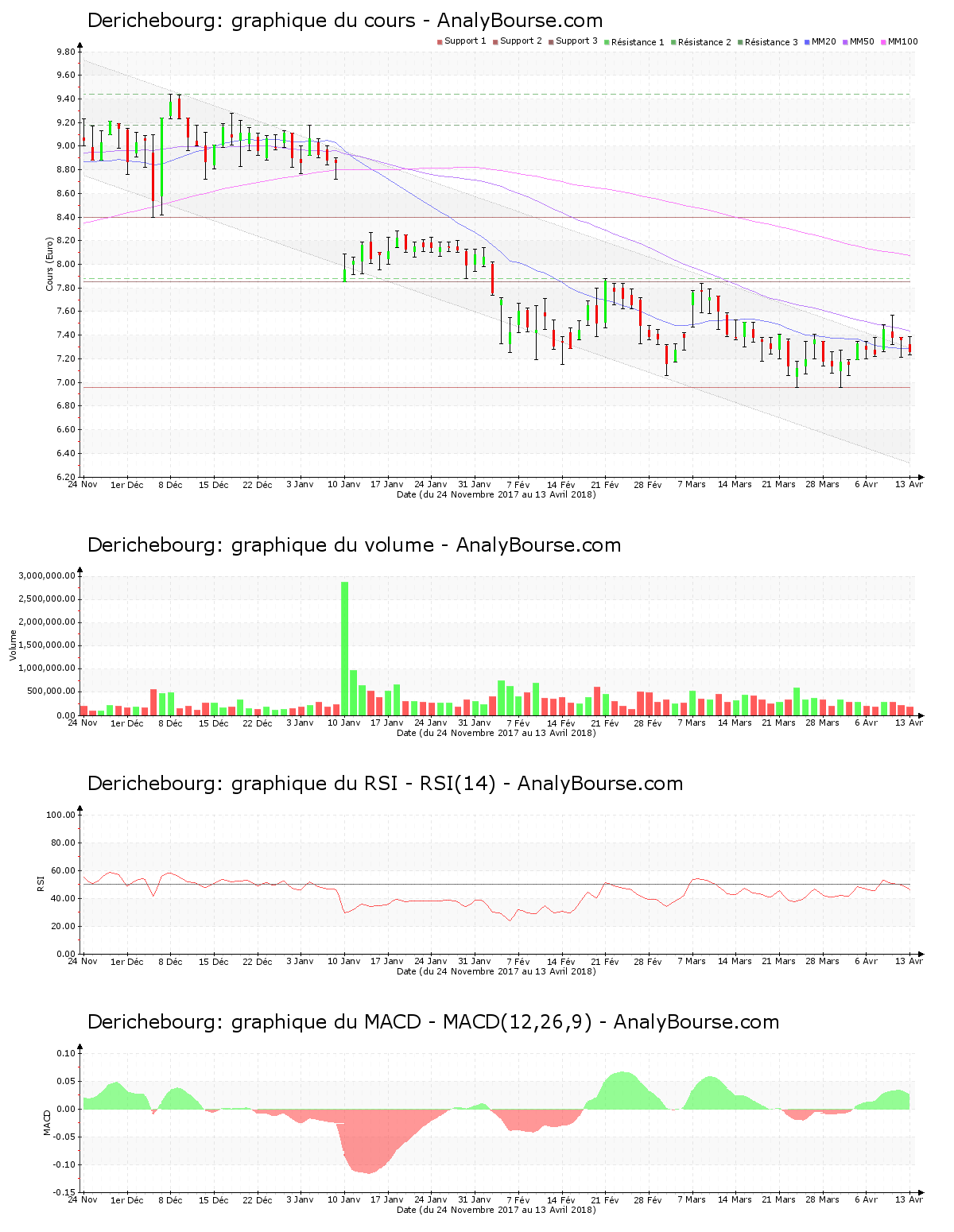Click the 'RSI' vertical axis label
Image resolution: width=954 pixels, height=1232 pixels.
(x=40, y=883)
